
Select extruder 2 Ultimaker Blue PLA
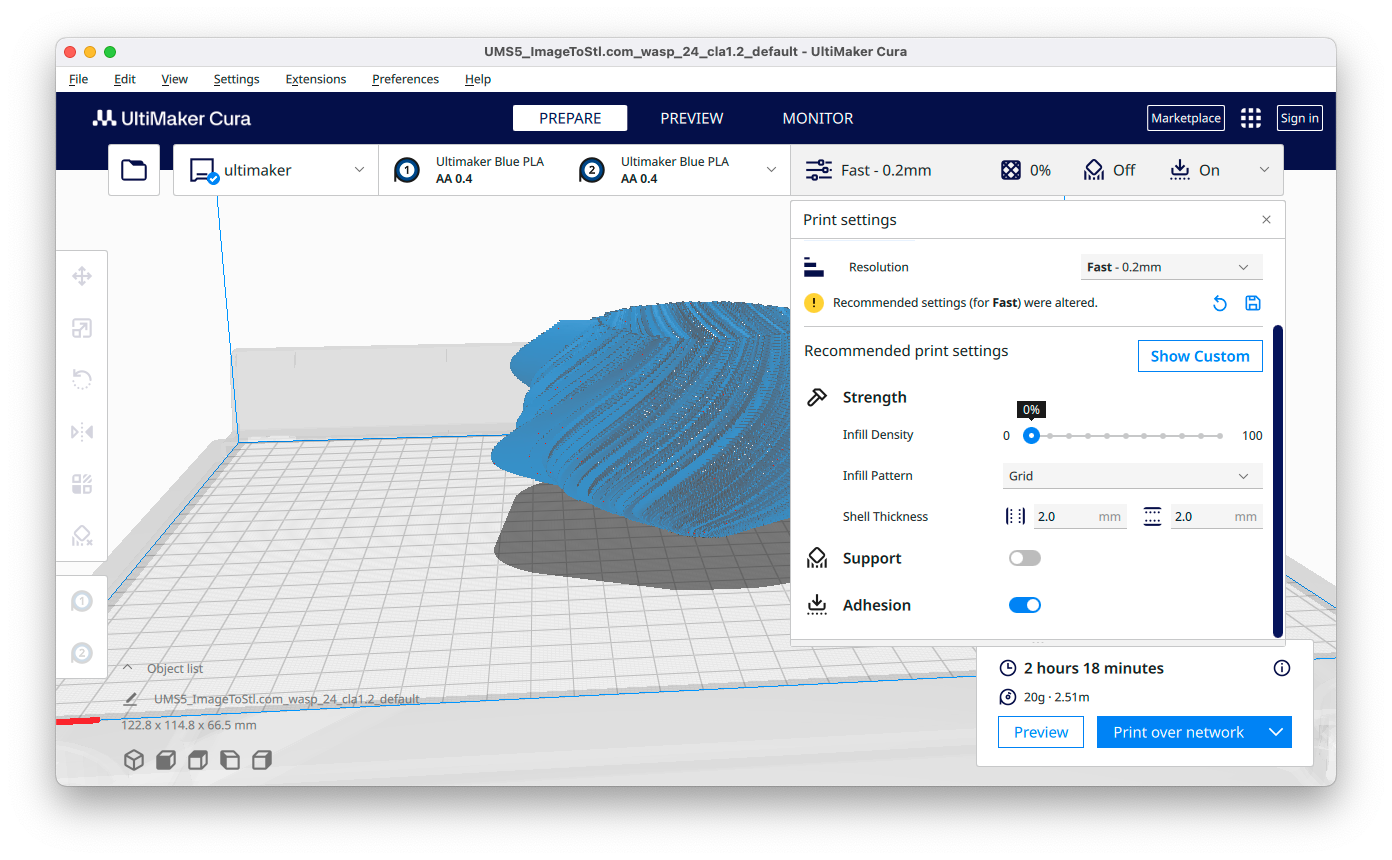coord(655,170)
